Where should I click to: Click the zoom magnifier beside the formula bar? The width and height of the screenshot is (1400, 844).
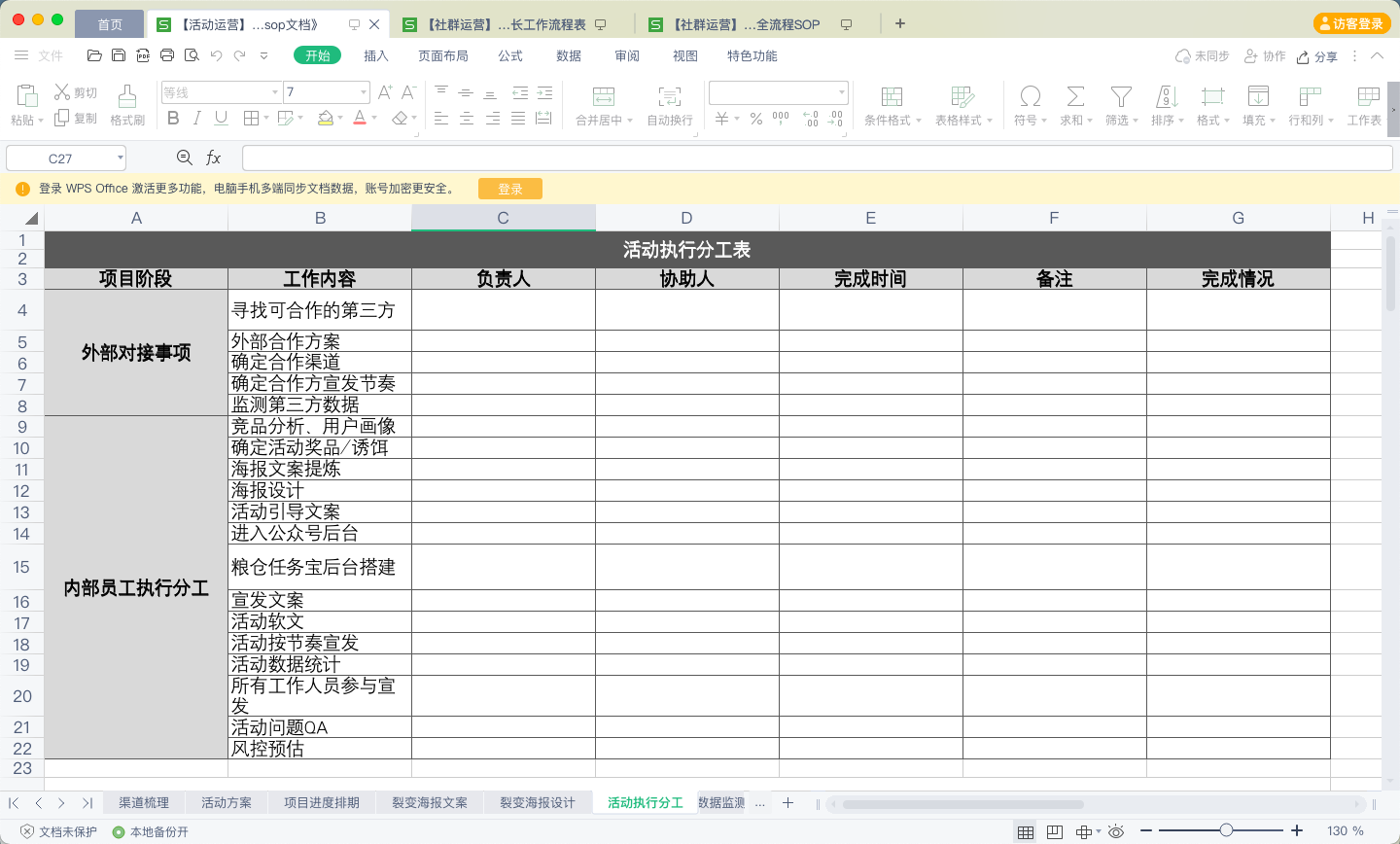[185, 158]
